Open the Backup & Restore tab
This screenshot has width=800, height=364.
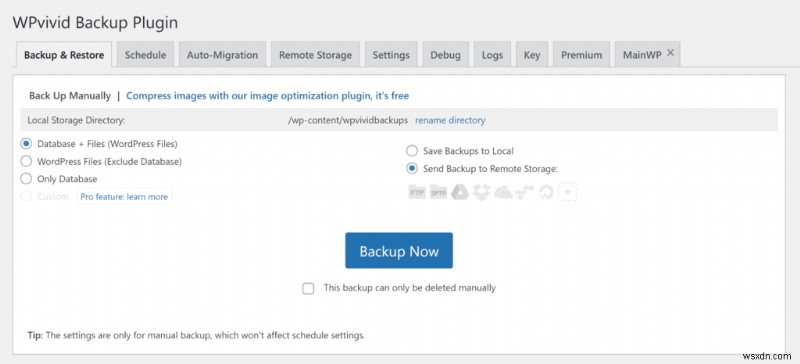[64, 55]
